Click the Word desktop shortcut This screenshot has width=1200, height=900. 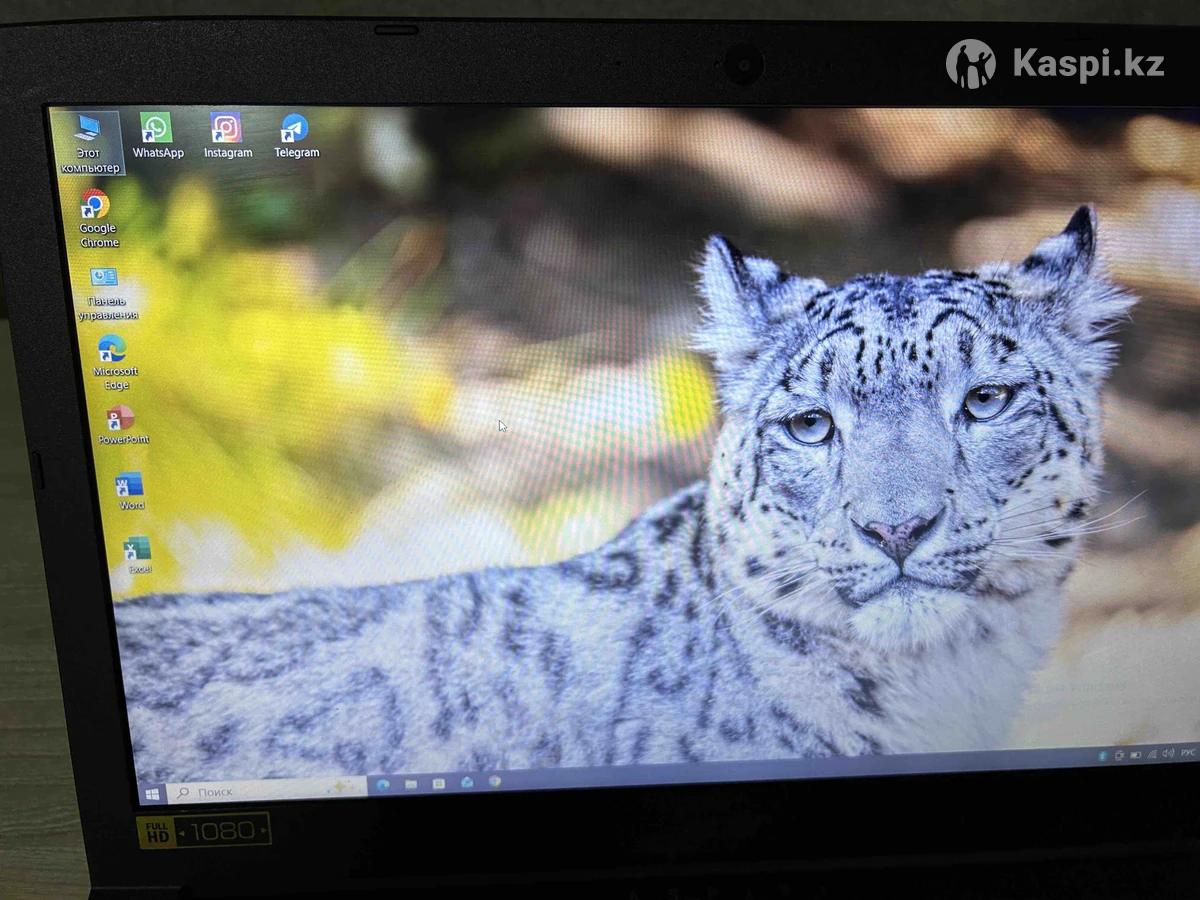tap(130, 486)
